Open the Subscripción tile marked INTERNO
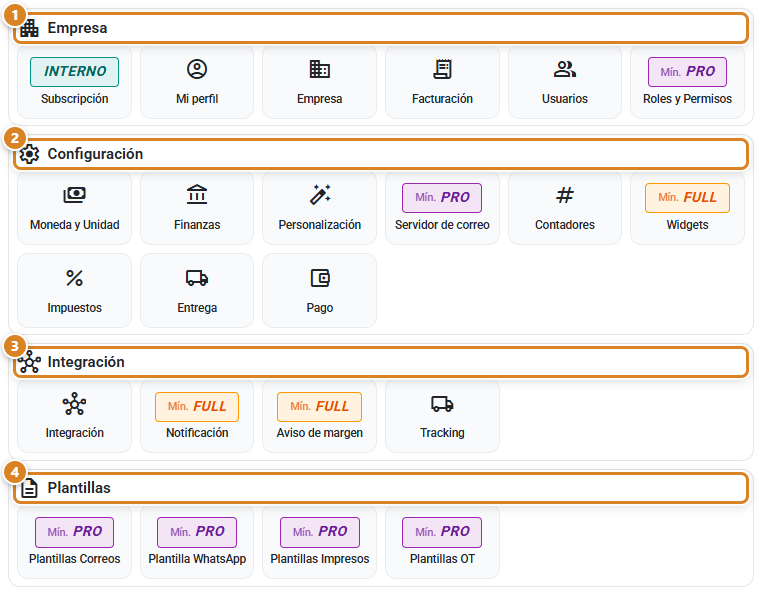This screenshot has width=762, height=595. [x=74, y=82]
